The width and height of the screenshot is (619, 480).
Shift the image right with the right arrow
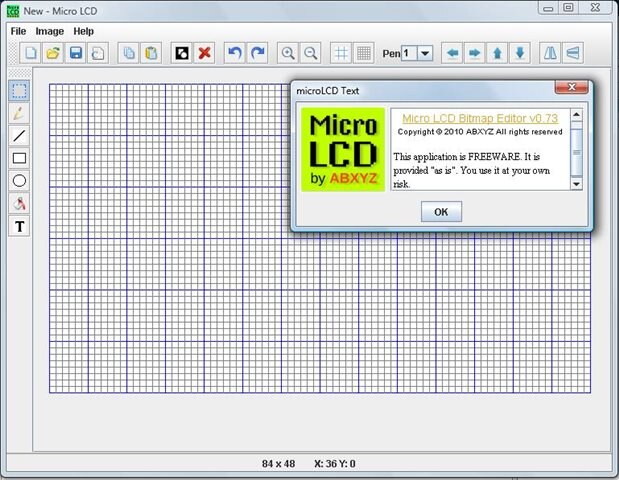click(475, 53)
